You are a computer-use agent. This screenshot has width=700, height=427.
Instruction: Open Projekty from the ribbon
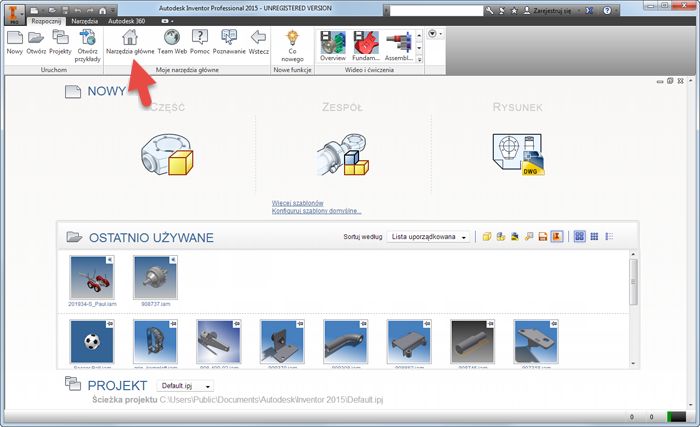(60, 43)
